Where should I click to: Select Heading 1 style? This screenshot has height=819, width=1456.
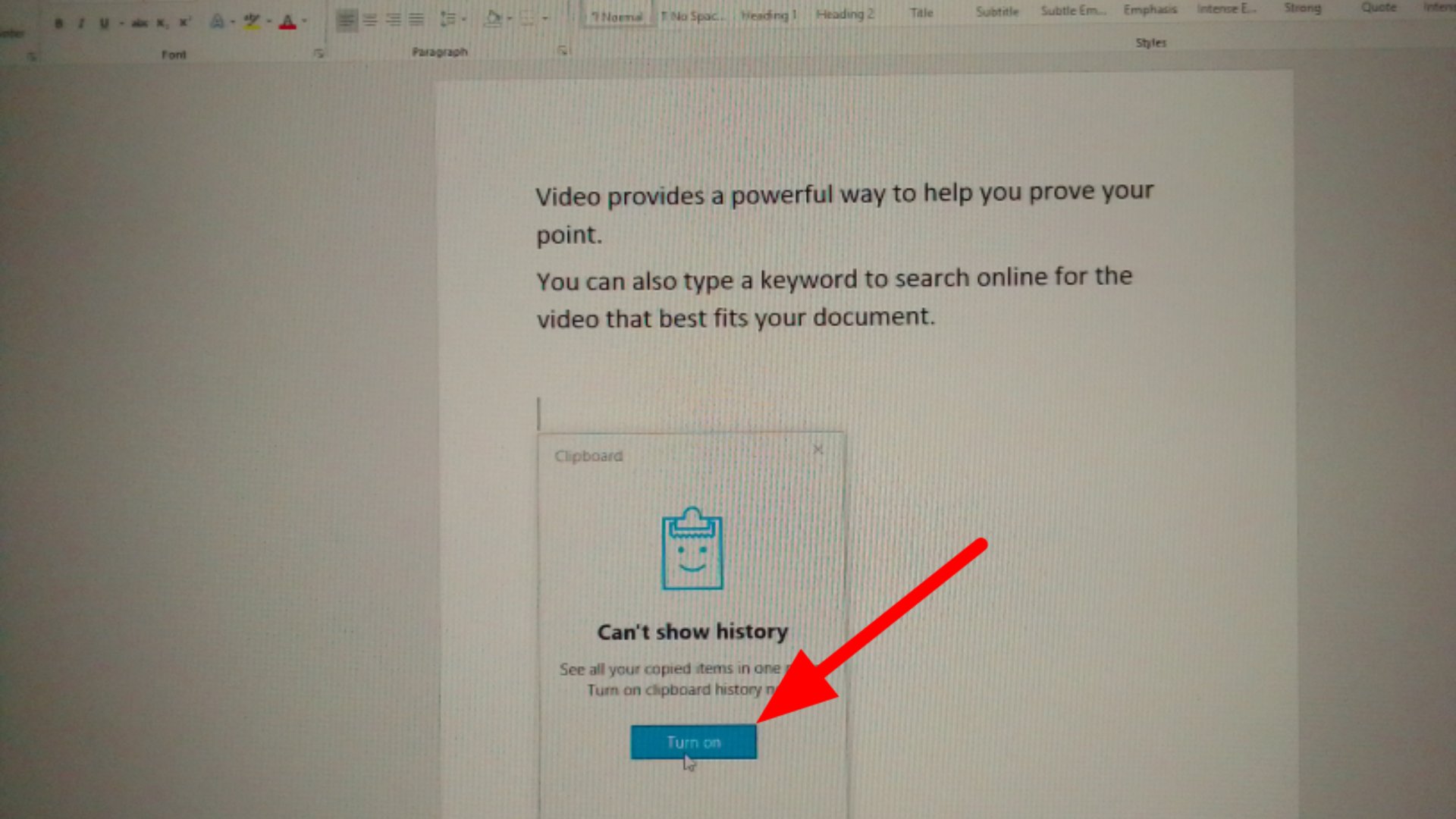tap(768, 15)
